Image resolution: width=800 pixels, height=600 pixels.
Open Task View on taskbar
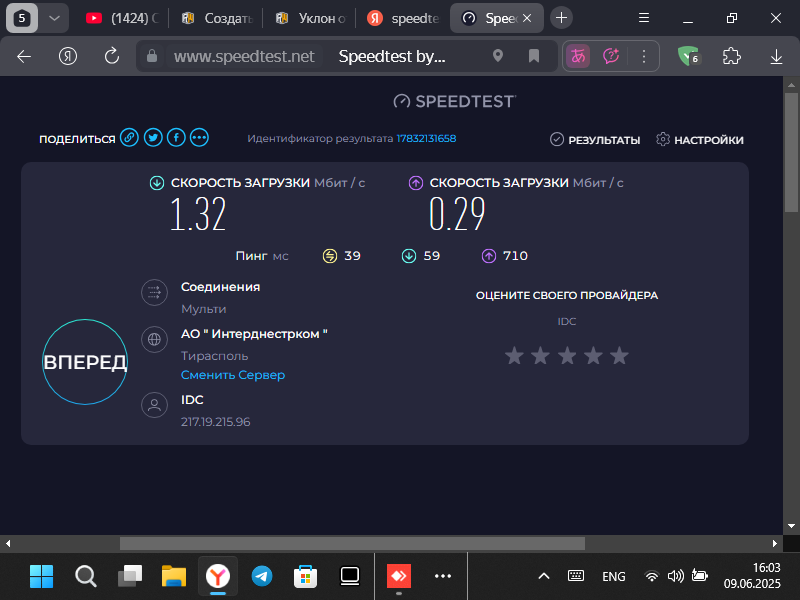tap(130, 577)
